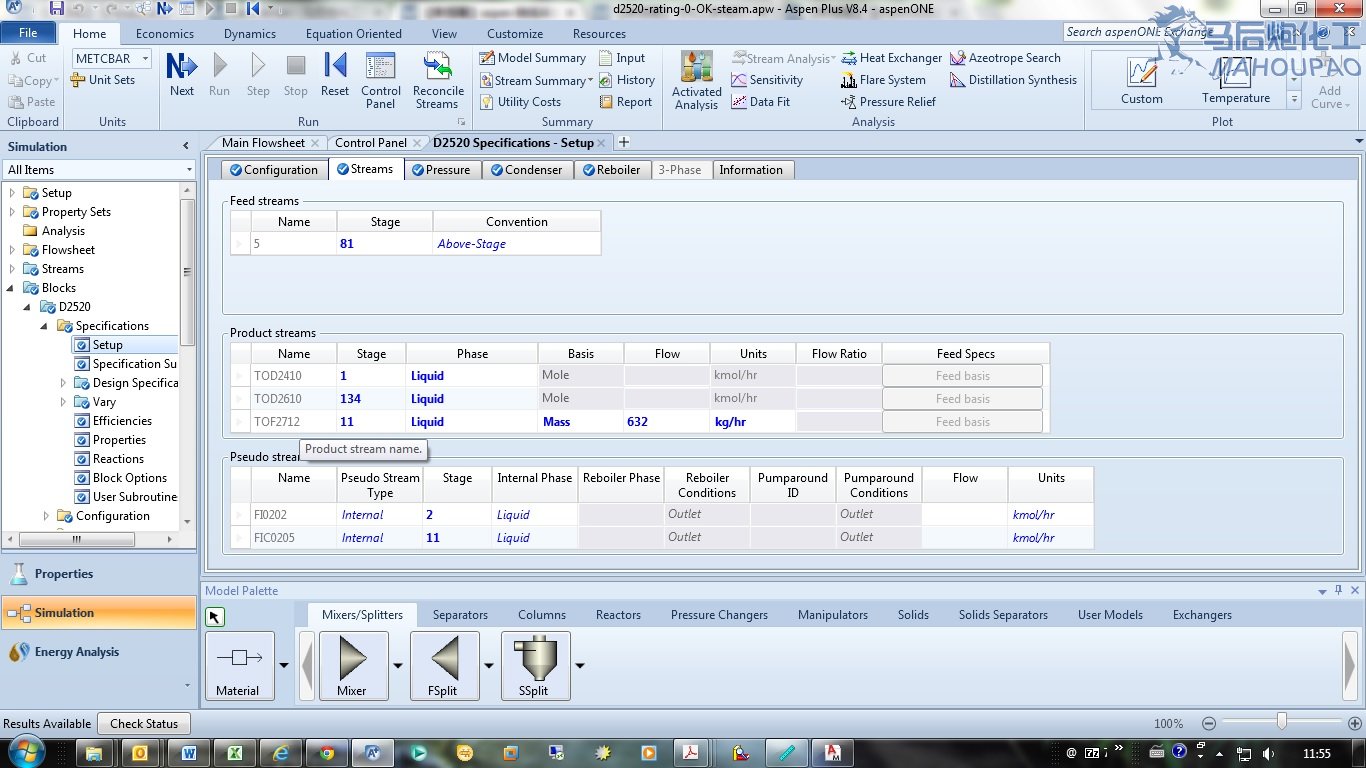The image size is (1366, 768).
Task: Open the Main Flowsheet tab
Action: [263, 143]
